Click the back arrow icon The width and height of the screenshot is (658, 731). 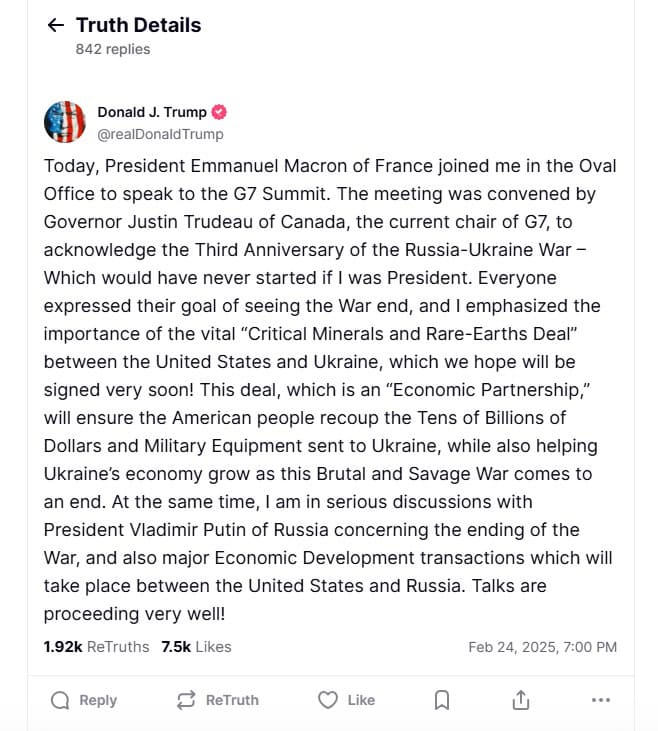pyautogui.click(x=56, y=26)
